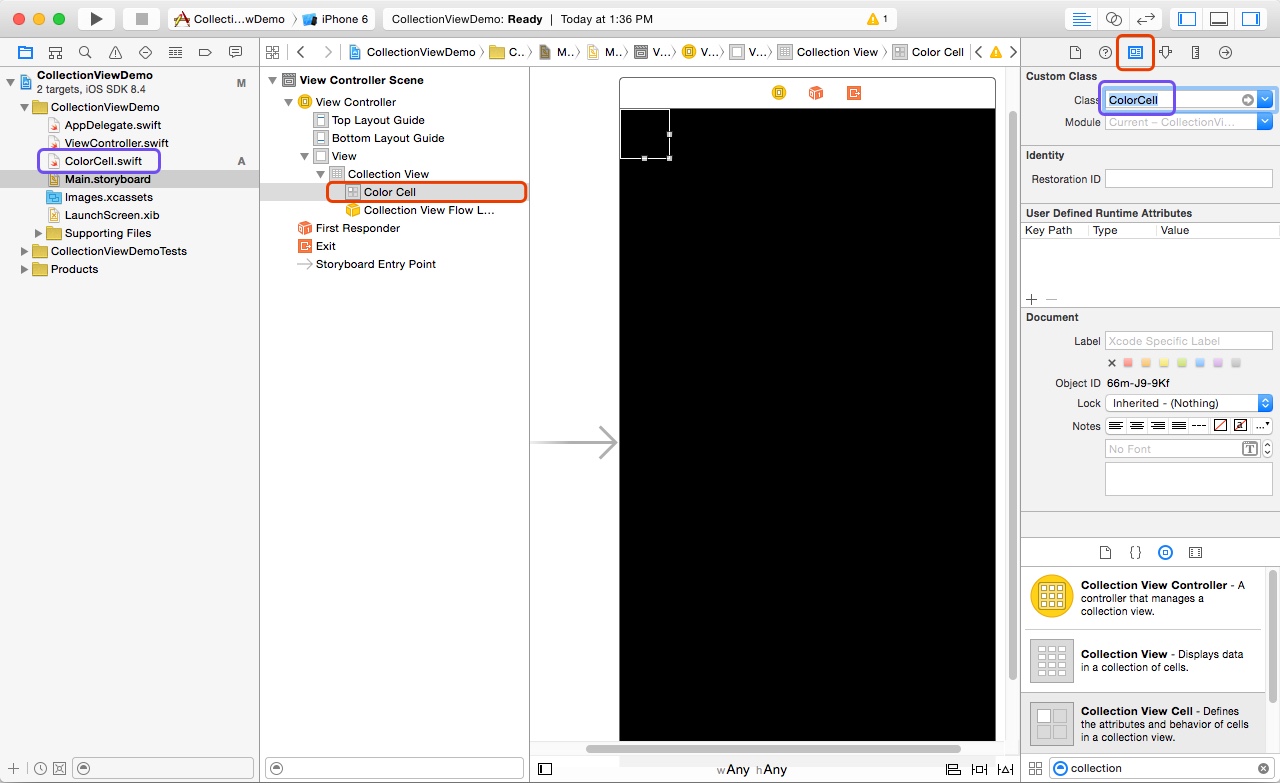
Task: Select the Collection View Controller library object
Action: point(1144,597)
